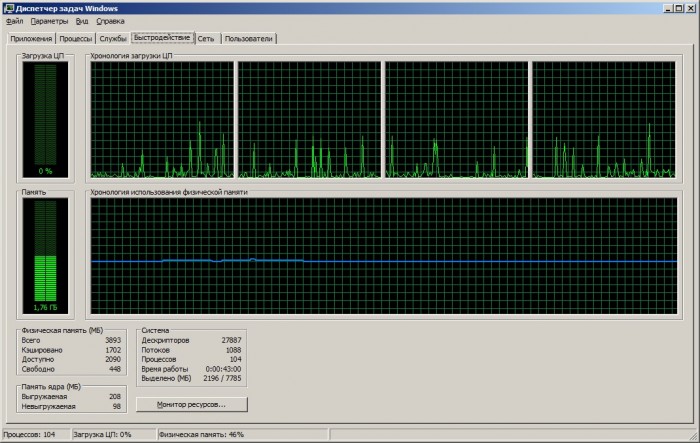Minimize the Task Manager window
Image resolution: width=700 pixels, height=443 pixels.
click(x=668, y=8)
